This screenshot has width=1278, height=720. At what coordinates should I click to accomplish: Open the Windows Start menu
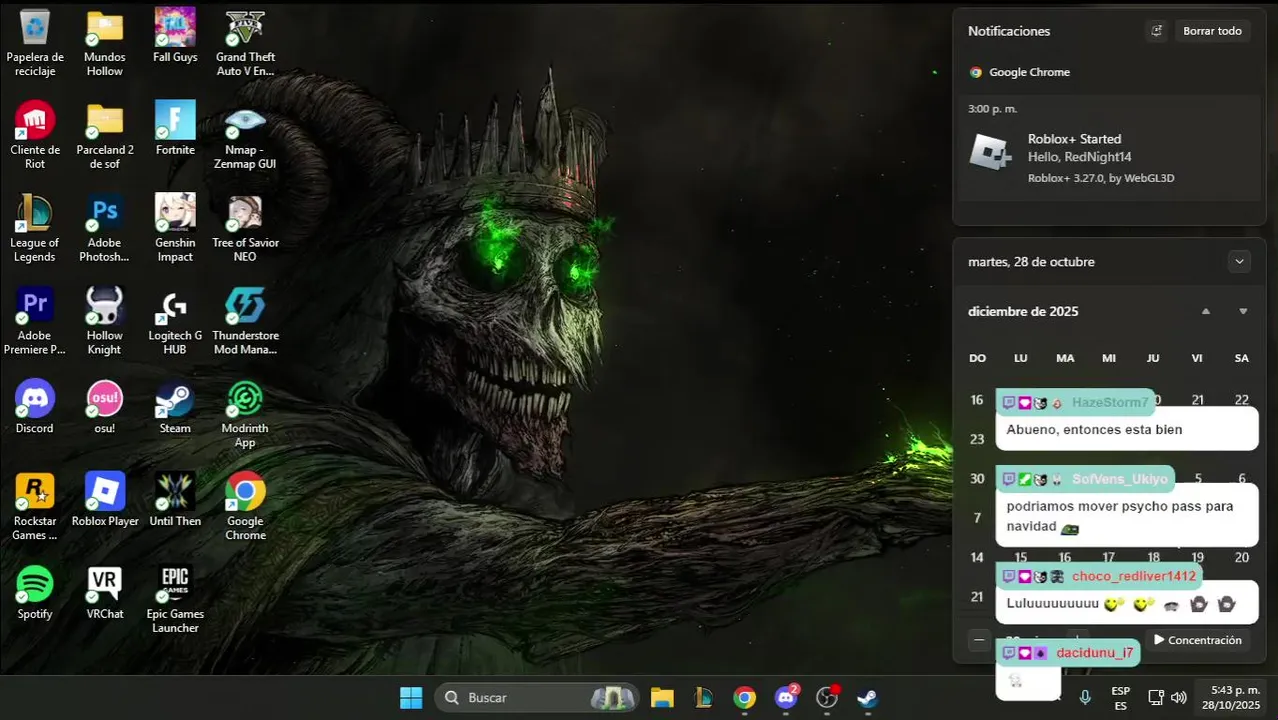[x=411, y=698]
